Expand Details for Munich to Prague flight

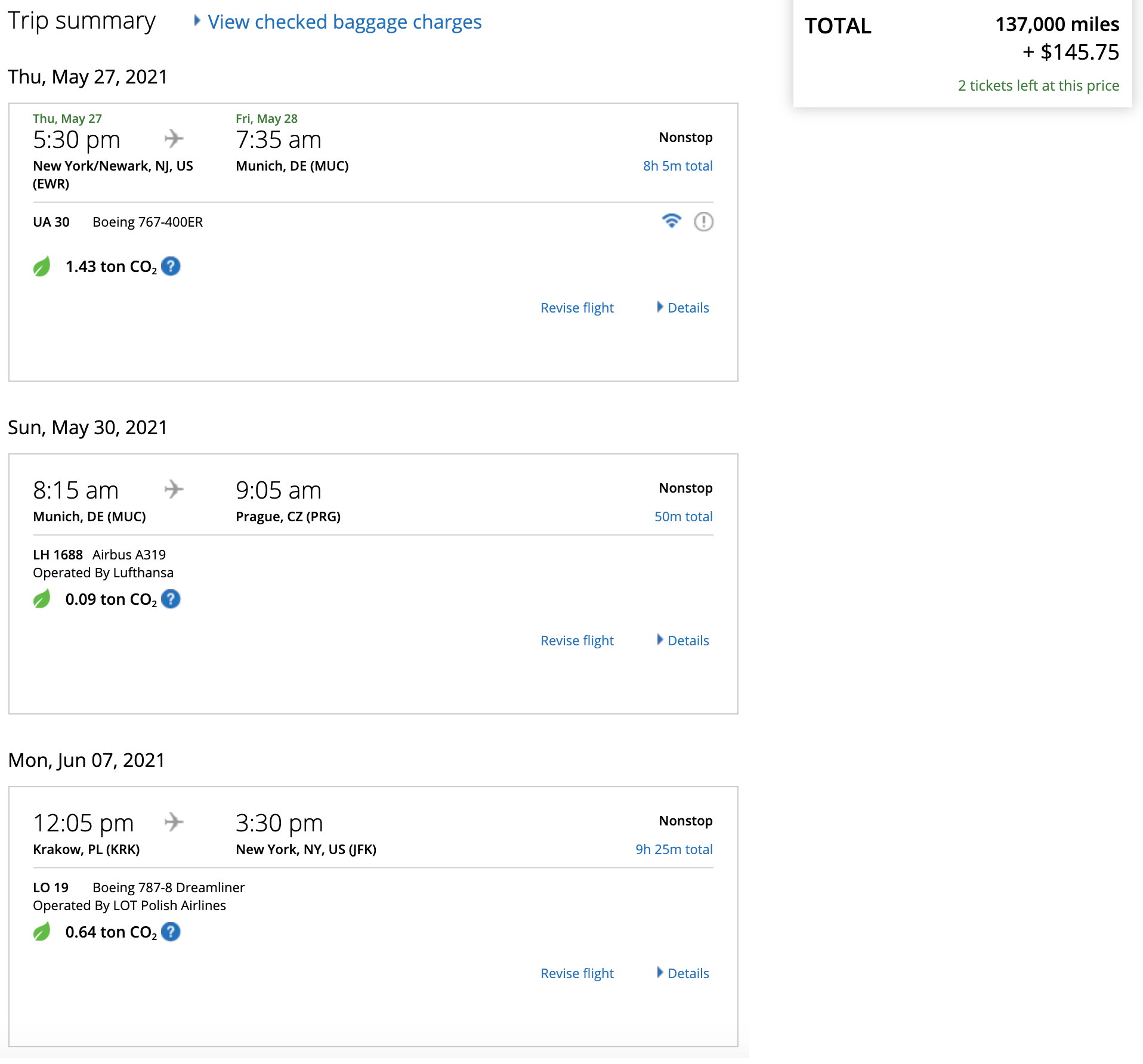point(687,641)
